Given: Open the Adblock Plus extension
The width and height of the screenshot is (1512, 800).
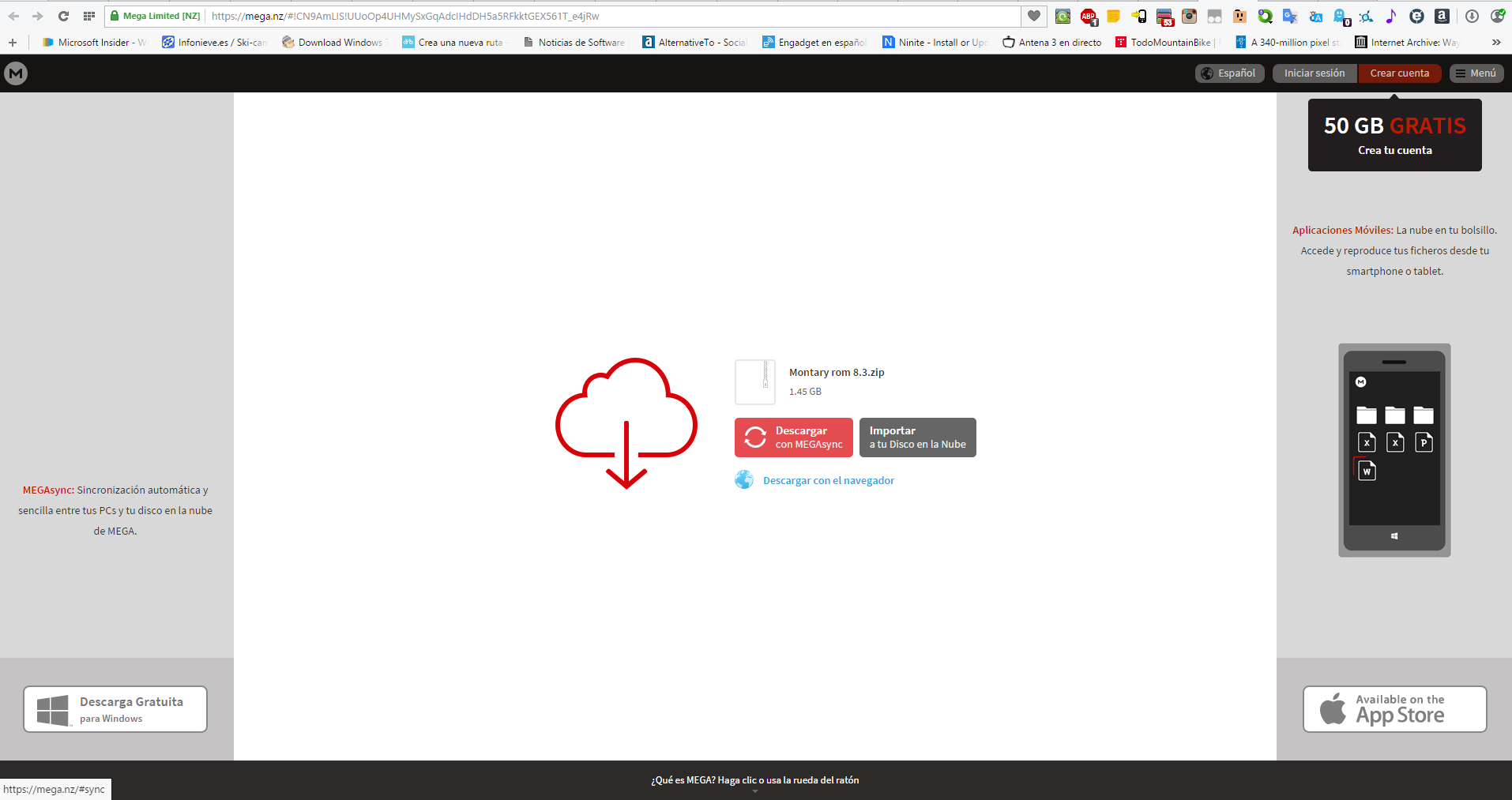Looking at the screenshot, I should coord(1089,16).
